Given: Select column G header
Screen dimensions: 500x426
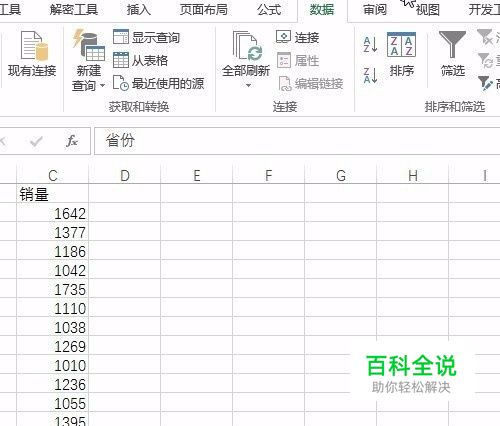Looking at the screenshot, I should point(341,175).
